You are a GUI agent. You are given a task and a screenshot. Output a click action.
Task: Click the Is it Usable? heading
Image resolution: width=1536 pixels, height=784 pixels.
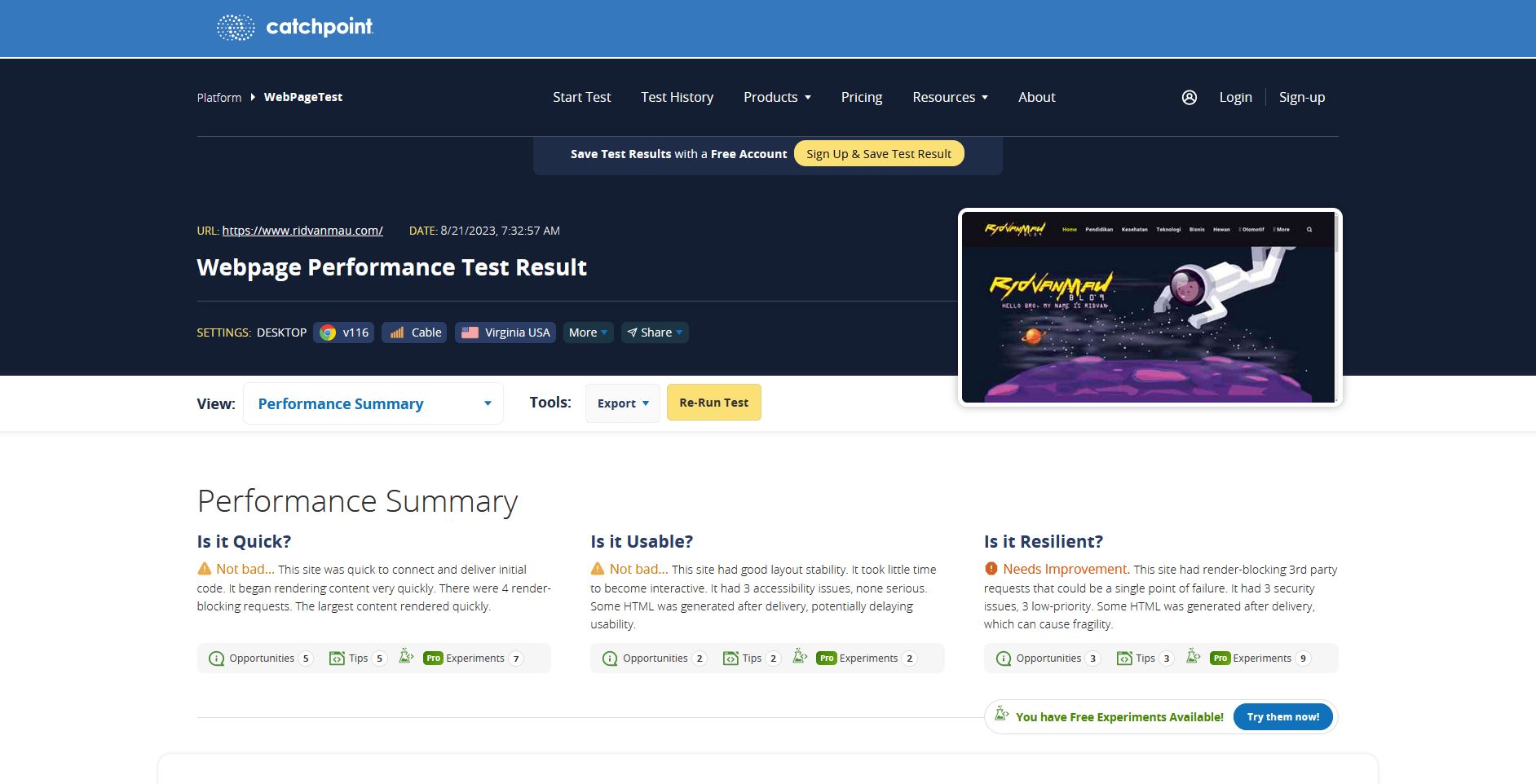pyautogui.click(x=642, y=542)
